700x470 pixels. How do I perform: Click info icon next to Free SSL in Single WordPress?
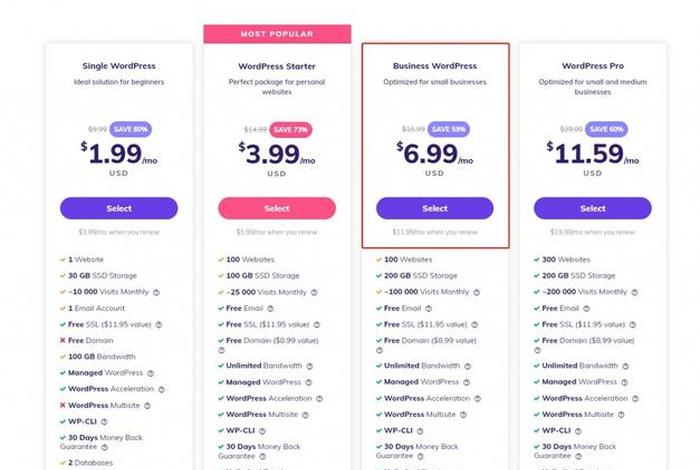159,325
